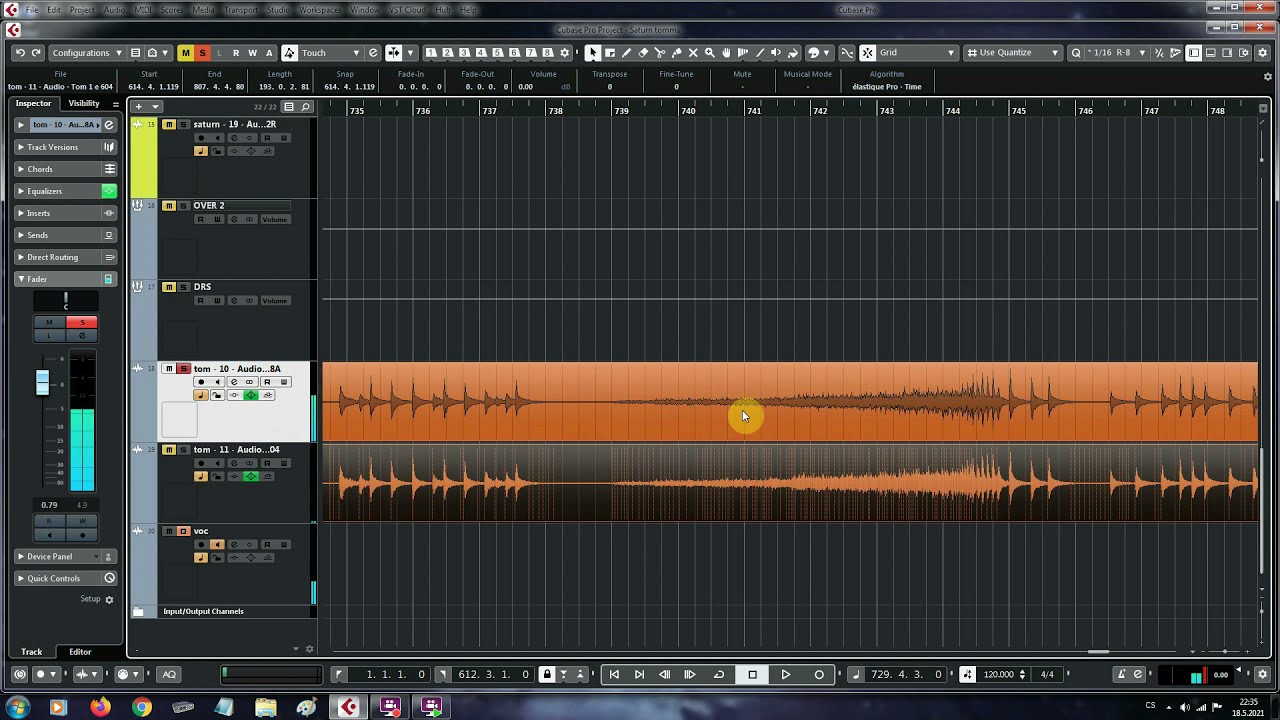
Task: Select the Mute X tool
Action: (x=693, y=52)
